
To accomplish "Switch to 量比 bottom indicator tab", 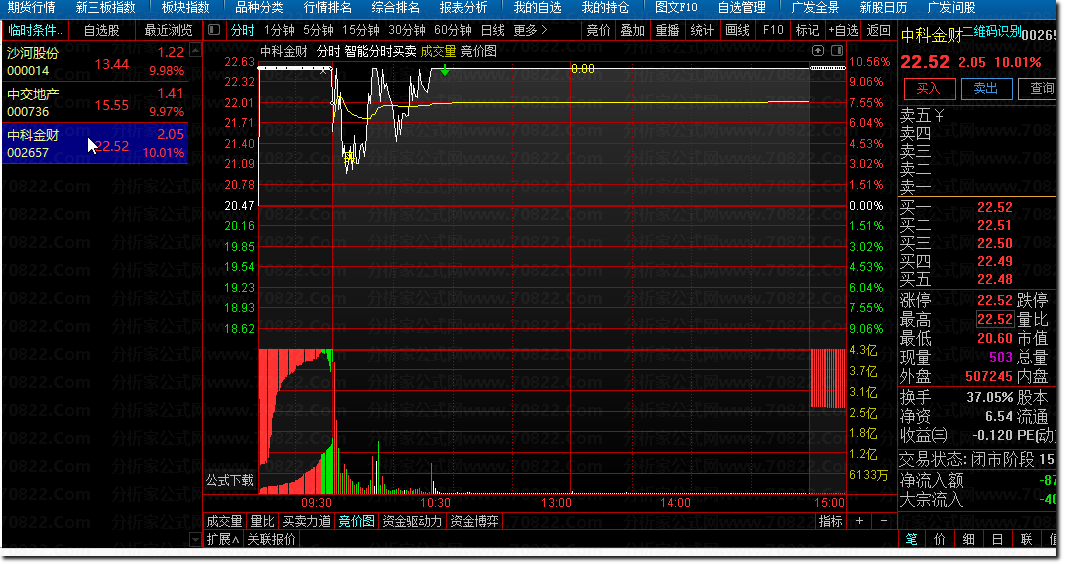I will tap(262, 521).
